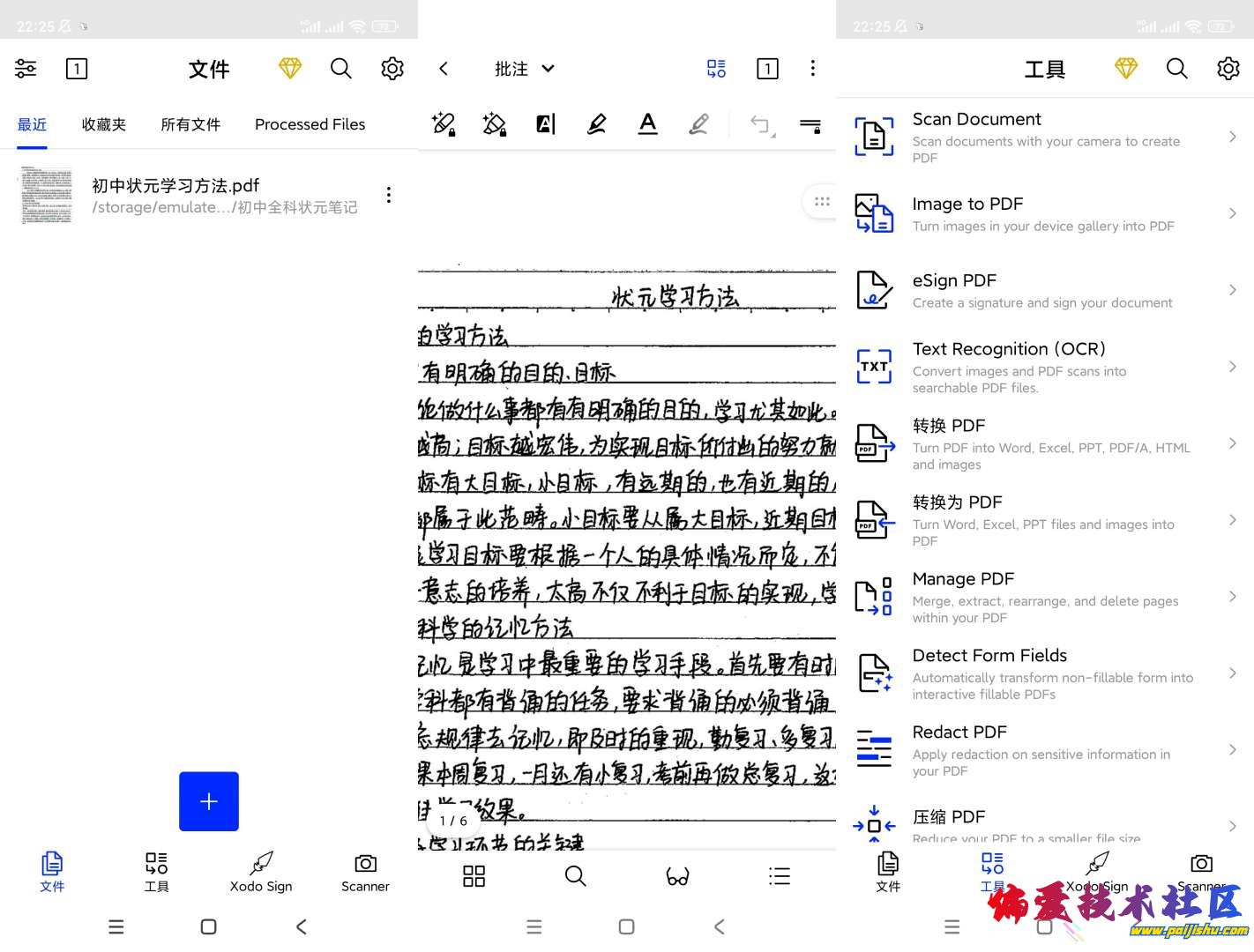Open 初中状元学习方法.pdf file thumbnail
The width and height of the screenshot is (1254, 952).
pos(45,196)
